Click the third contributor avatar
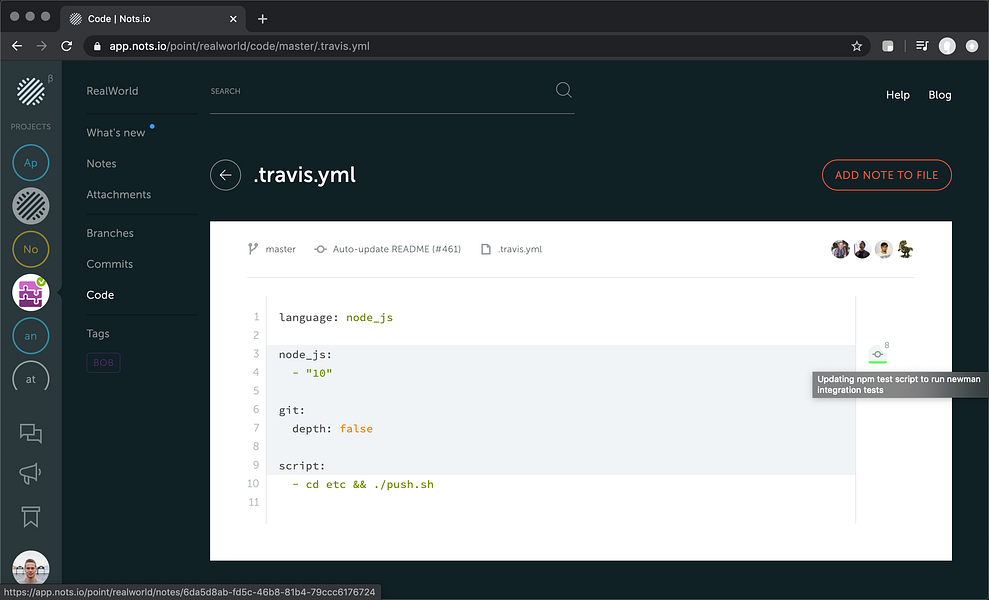Viewport: 989px width, 600px height. pyautogui.click(x=884, y=249)
